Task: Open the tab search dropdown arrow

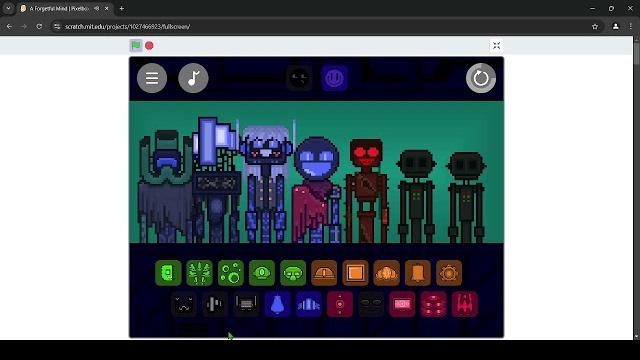Action: [x=8, y=8]
